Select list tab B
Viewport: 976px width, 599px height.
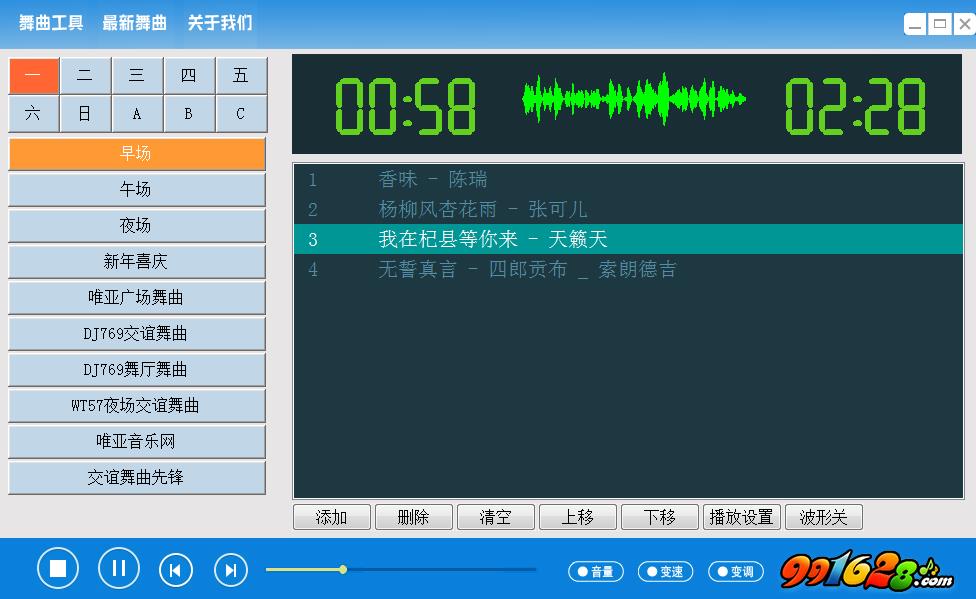pos(189,113)
